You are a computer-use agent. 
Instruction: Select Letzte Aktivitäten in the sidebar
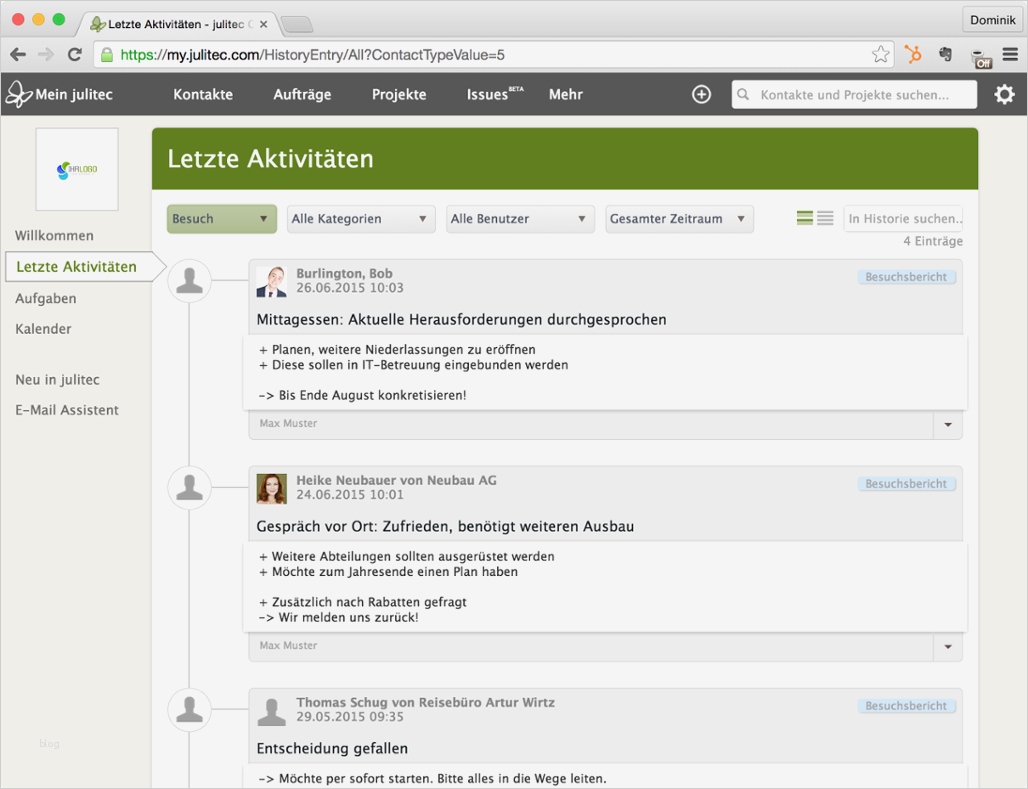pos(77,267)
